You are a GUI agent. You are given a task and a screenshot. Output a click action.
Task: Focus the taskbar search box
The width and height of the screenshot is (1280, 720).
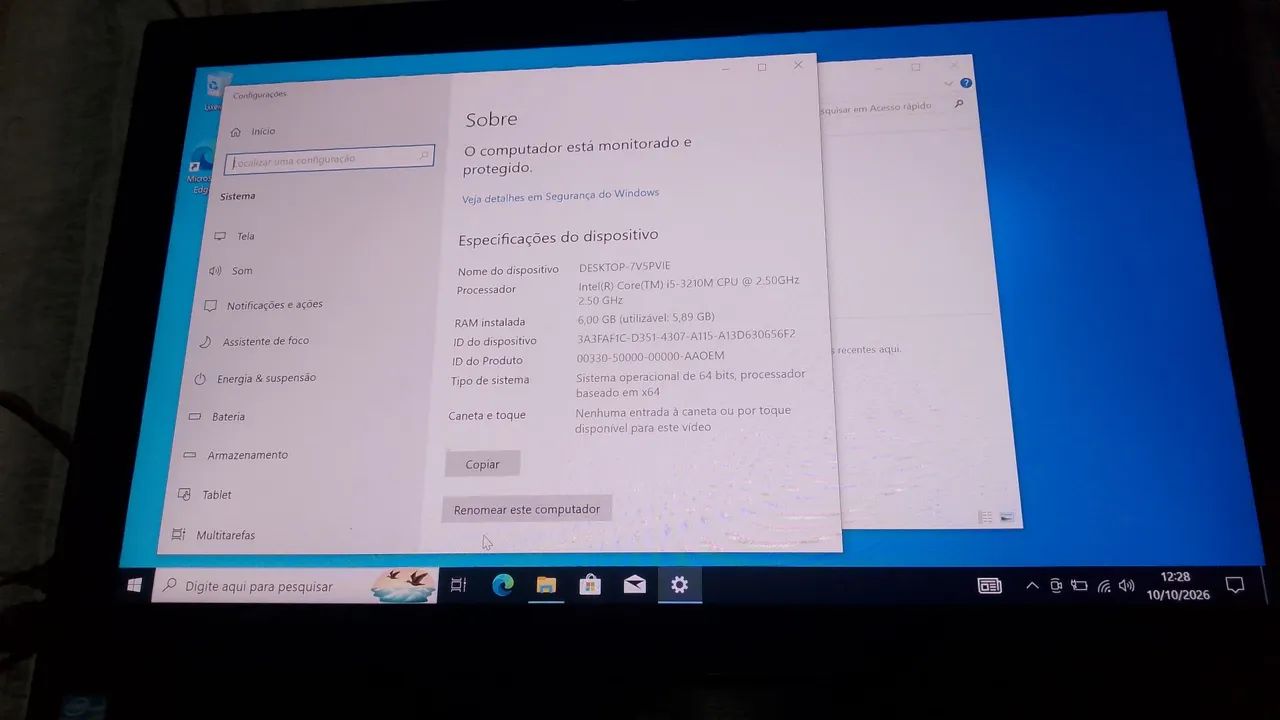[x=295, y=586]
